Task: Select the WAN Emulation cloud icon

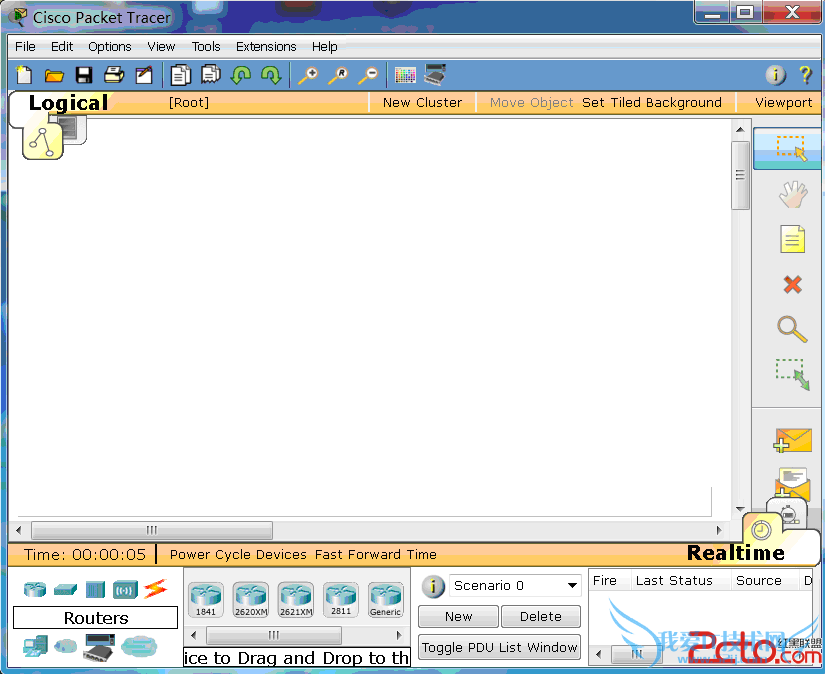Action: (x=66, y=646)
